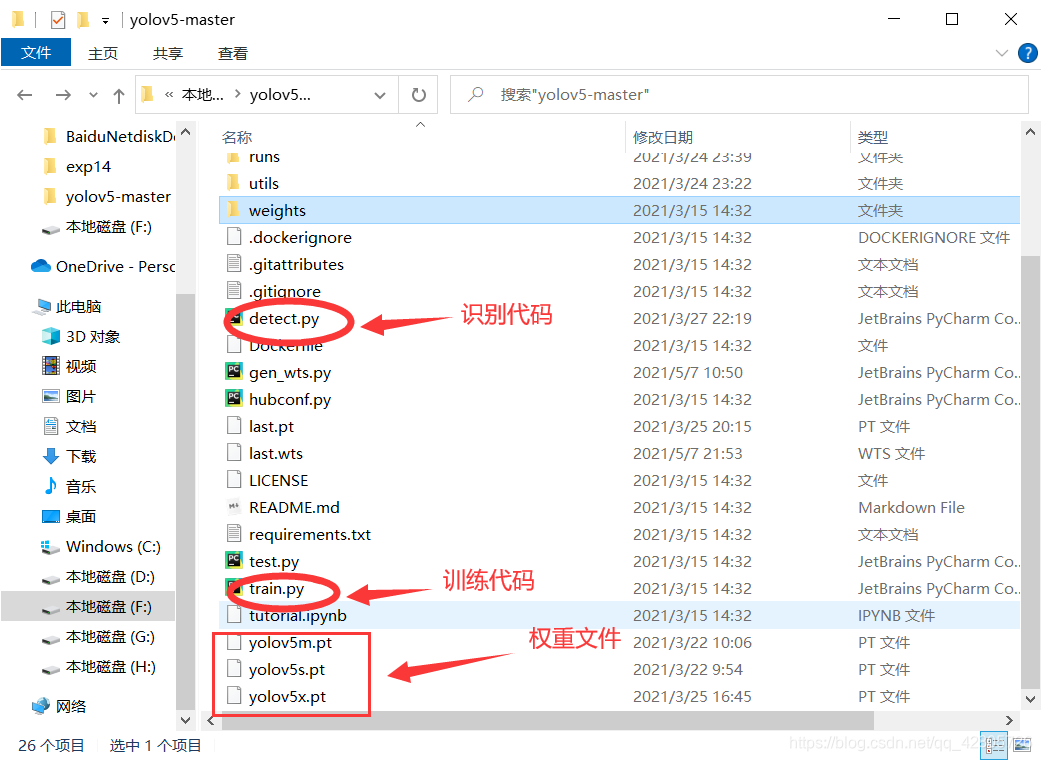The width and height of the screenshot is (1042, 761).
Task: Select the weights folder icon
Action: click(233, 210)
